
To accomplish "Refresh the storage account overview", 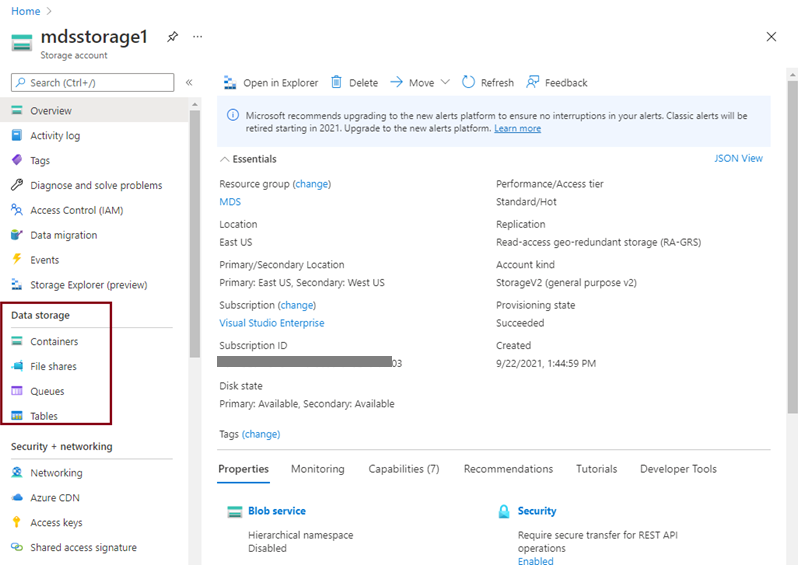I will coord(488,82).
